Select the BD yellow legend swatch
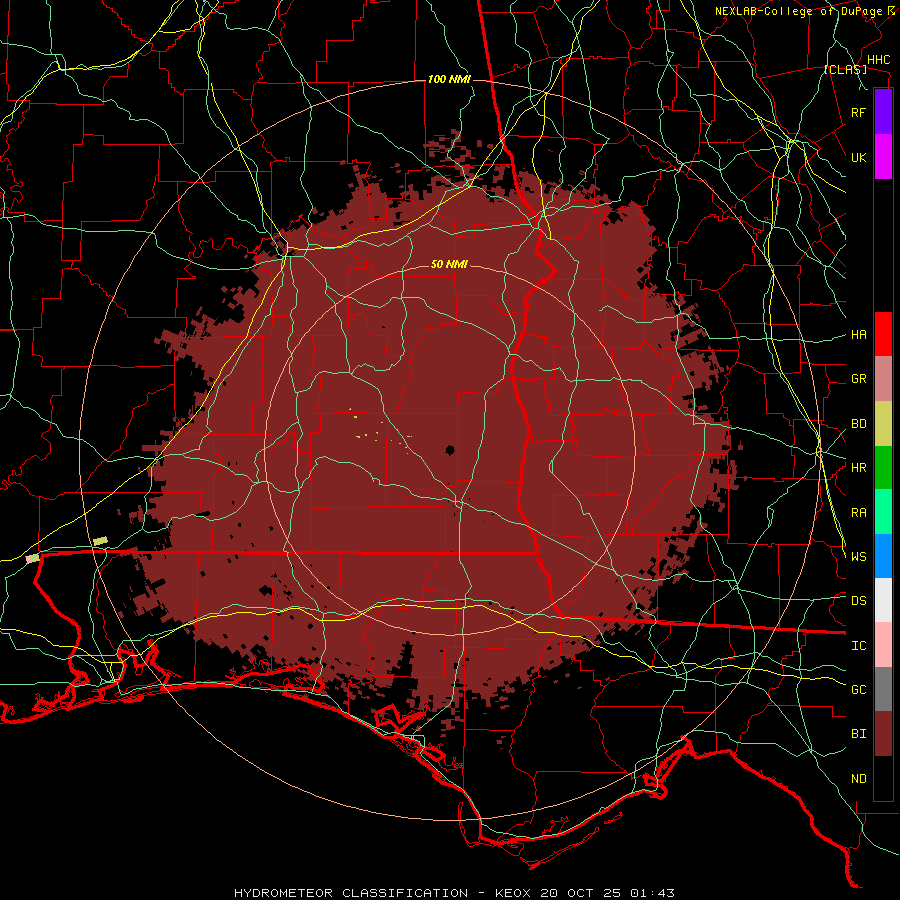900x900 pixels. click(883, 424)
